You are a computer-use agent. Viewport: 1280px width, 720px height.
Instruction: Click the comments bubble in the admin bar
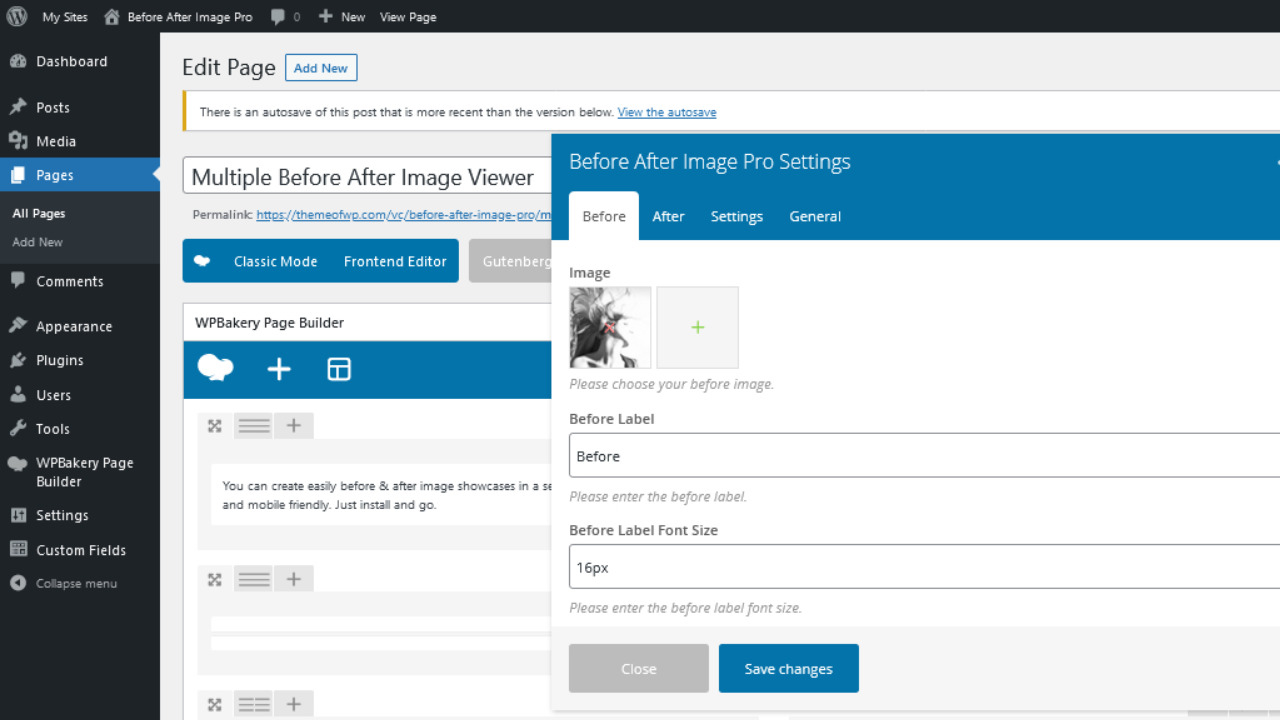click(285, 17)
